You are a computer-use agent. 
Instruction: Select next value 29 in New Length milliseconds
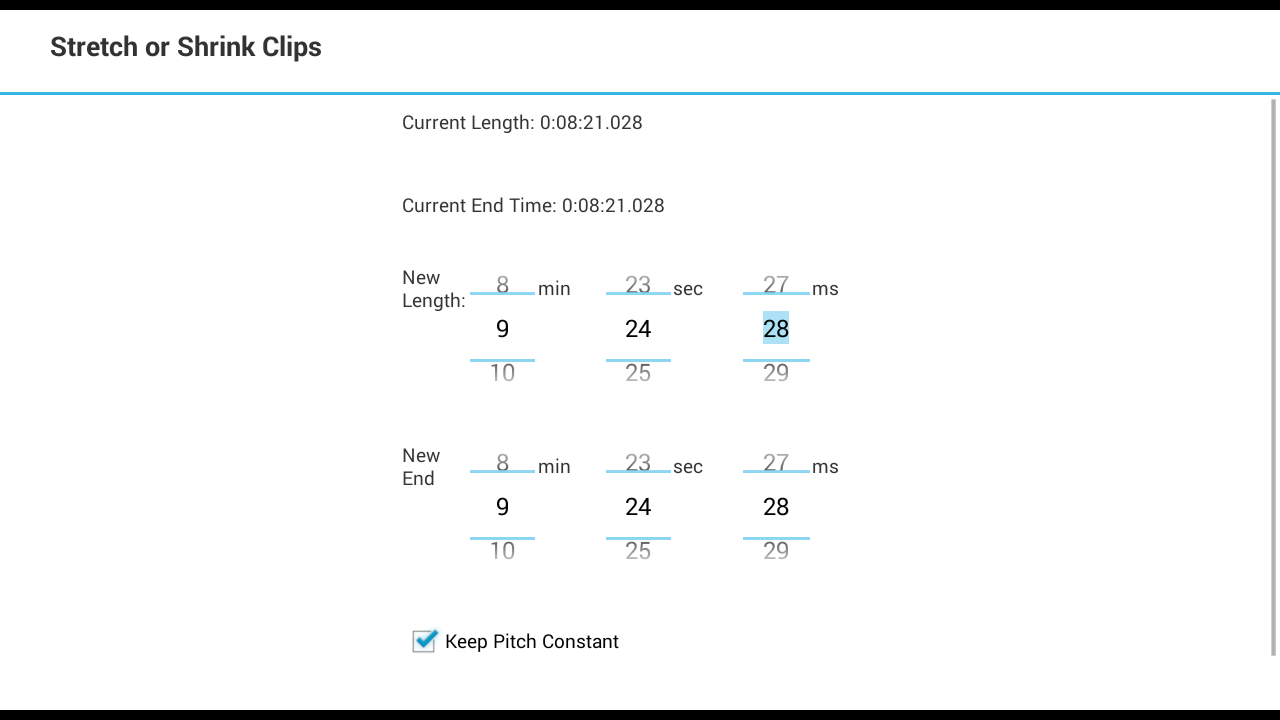click(776, 373)
